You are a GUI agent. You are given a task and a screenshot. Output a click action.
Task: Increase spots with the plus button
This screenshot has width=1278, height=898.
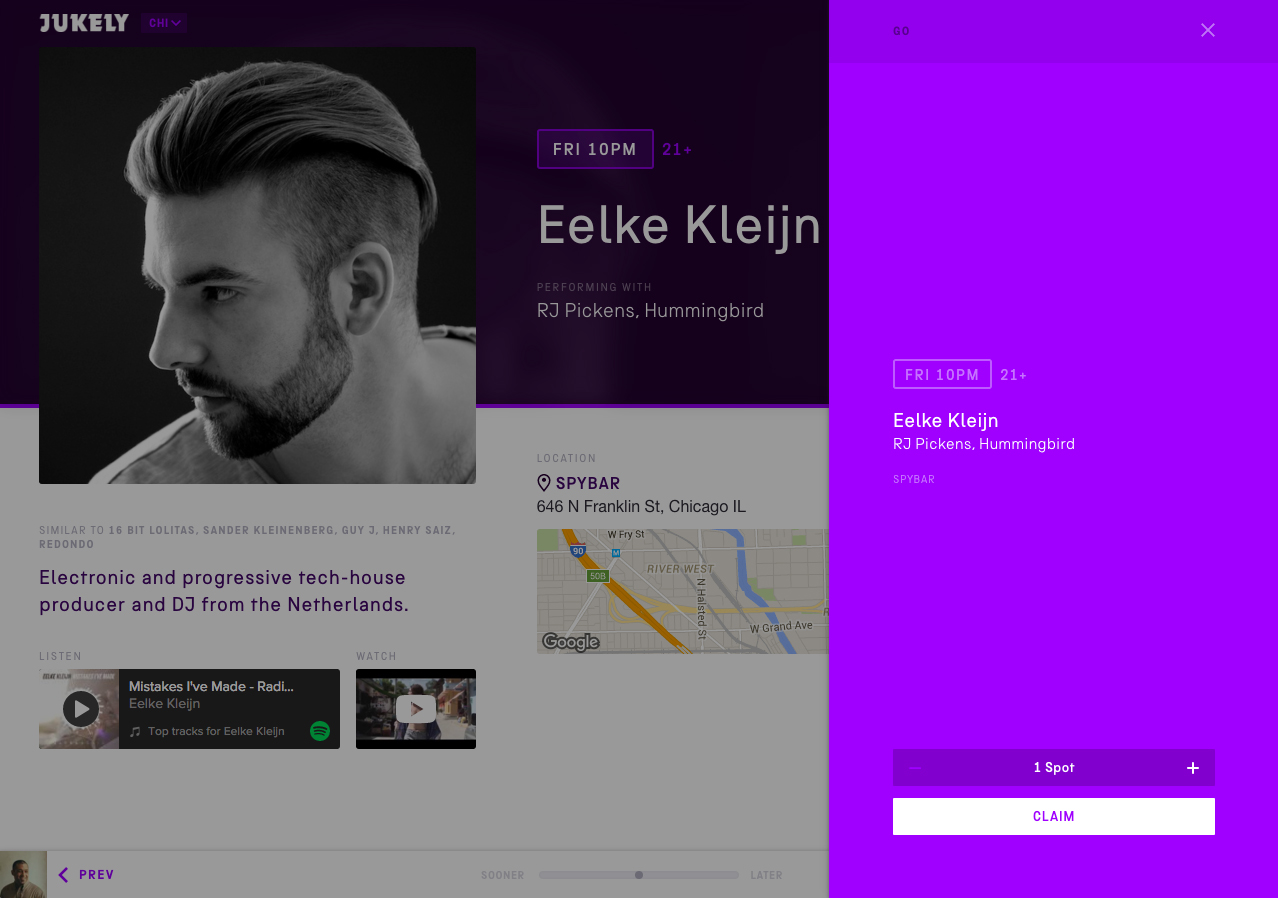point(1192,768)
